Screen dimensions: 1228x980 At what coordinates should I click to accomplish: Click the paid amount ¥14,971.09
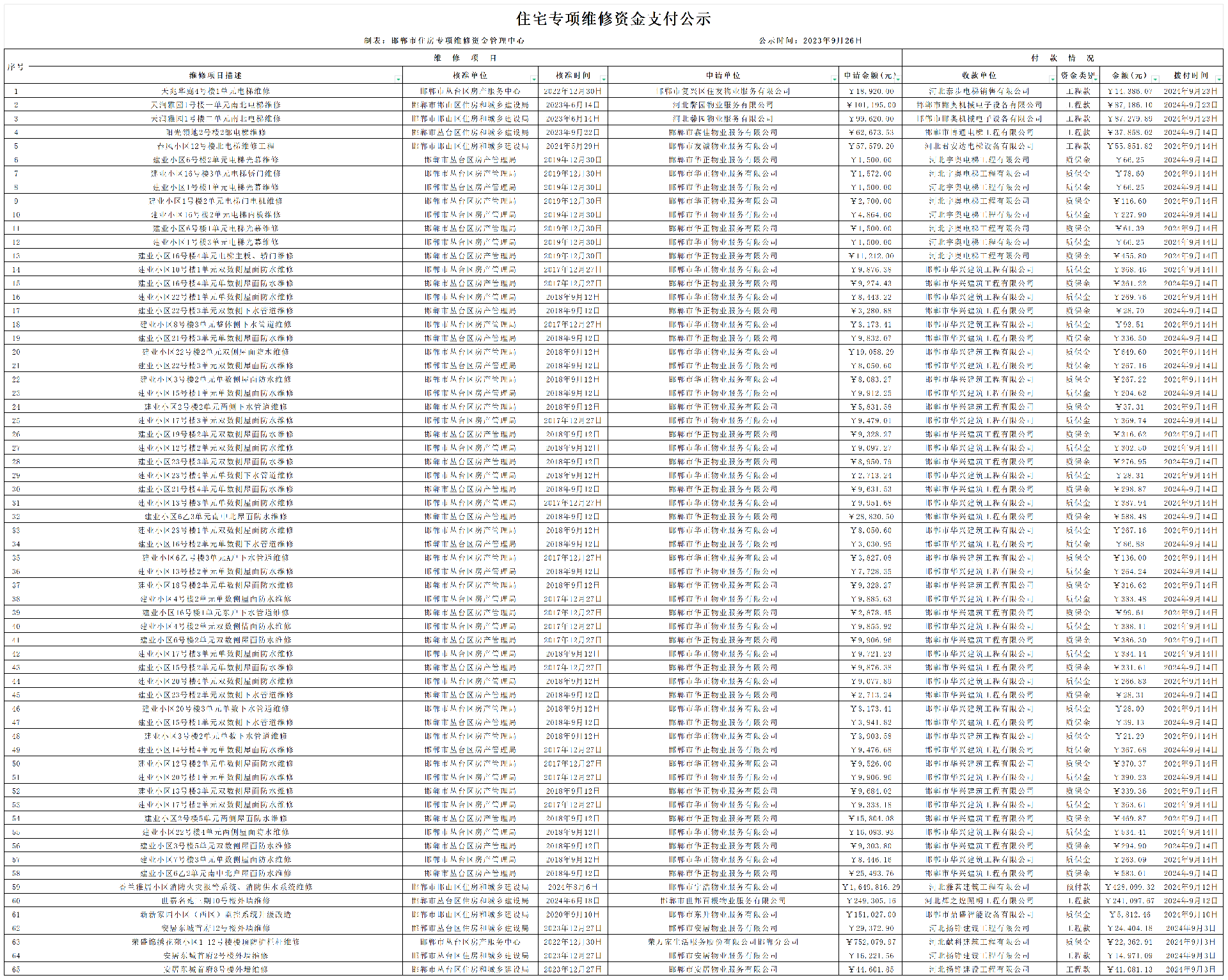pyautogui.click(x=1130, y=956)
